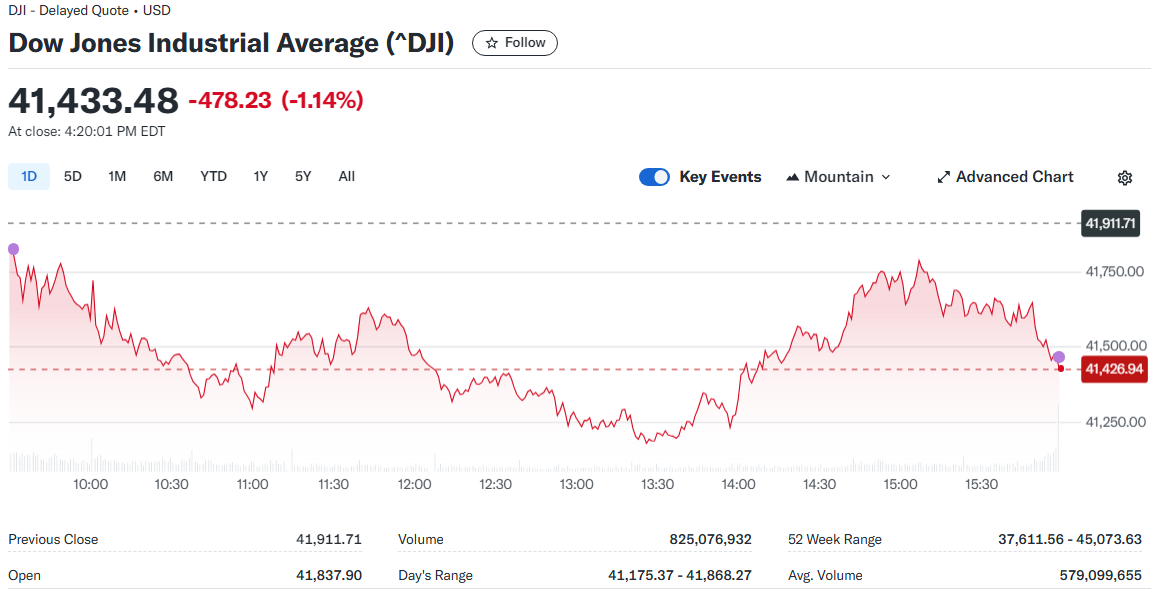Click the Volume row label
This screenshot has height=590, width=1154.
coord(421,539)
